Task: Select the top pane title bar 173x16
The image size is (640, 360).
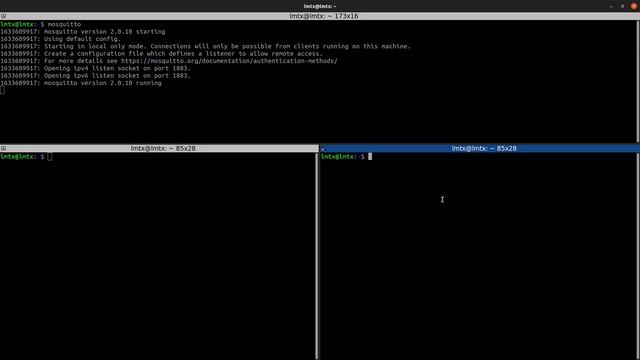Action: click(x=320, y=16)
